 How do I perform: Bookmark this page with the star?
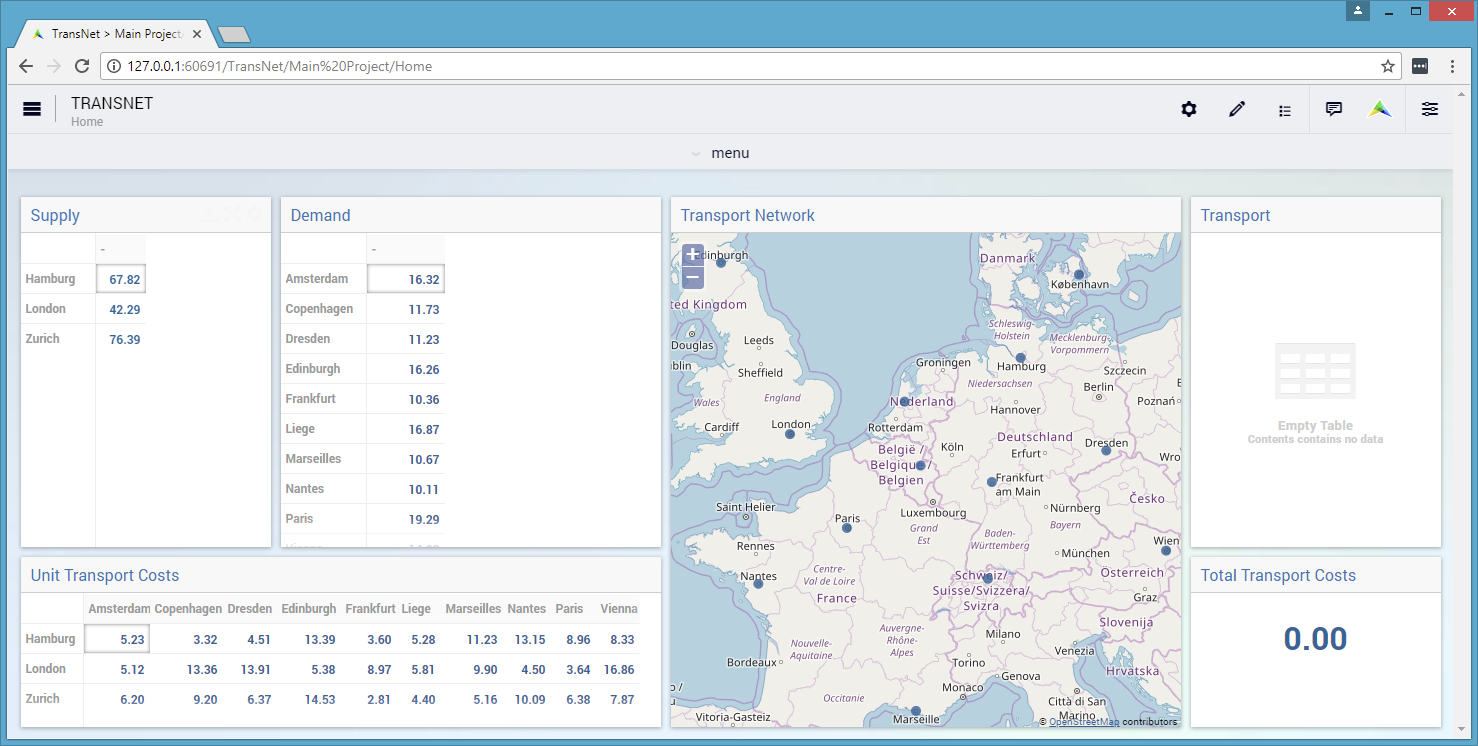1388,66
